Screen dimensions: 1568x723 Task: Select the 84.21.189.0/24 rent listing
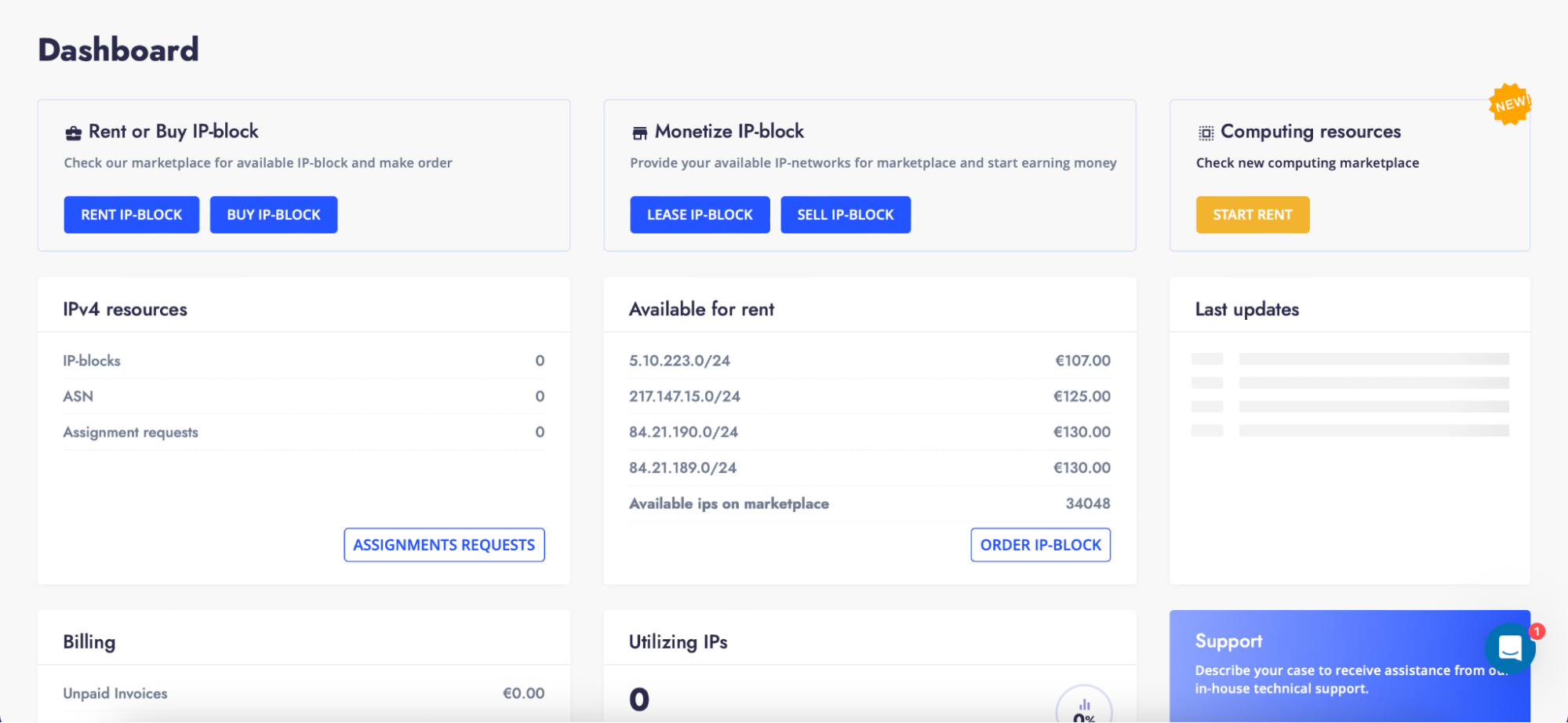pyautogui.click(x=682, y=468)
